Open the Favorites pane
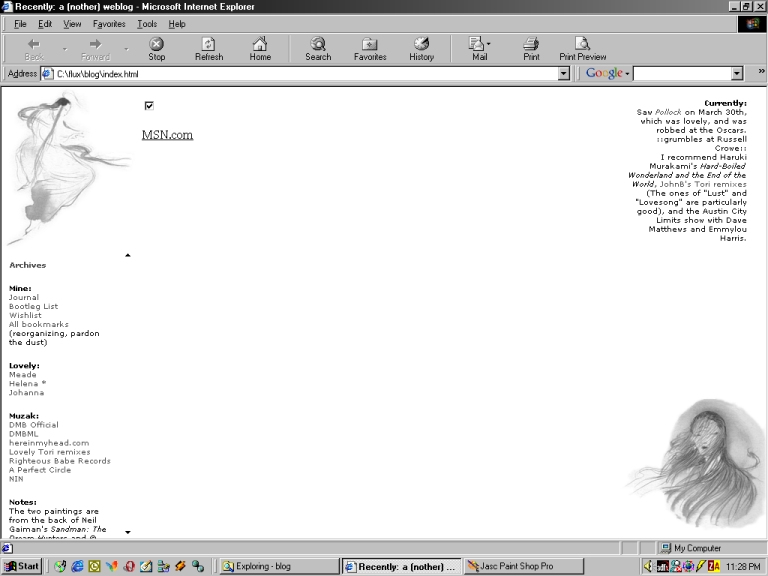The image size is (768, 576). (370, 49)
